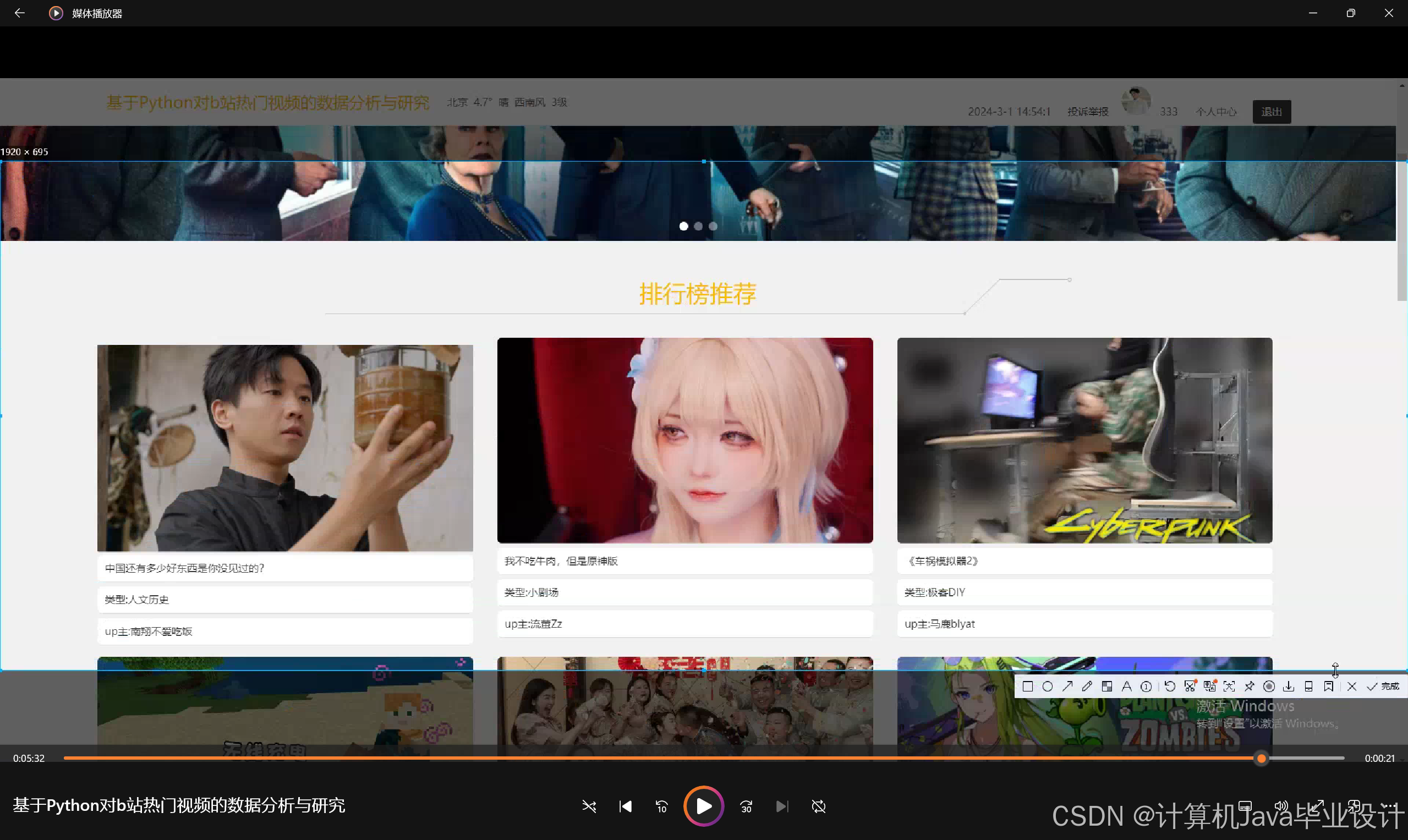This screenshot has height=840, width=1408.
Task: Open the 南翔不爱吃饭 video thumbnail
Action: (285, 448)
